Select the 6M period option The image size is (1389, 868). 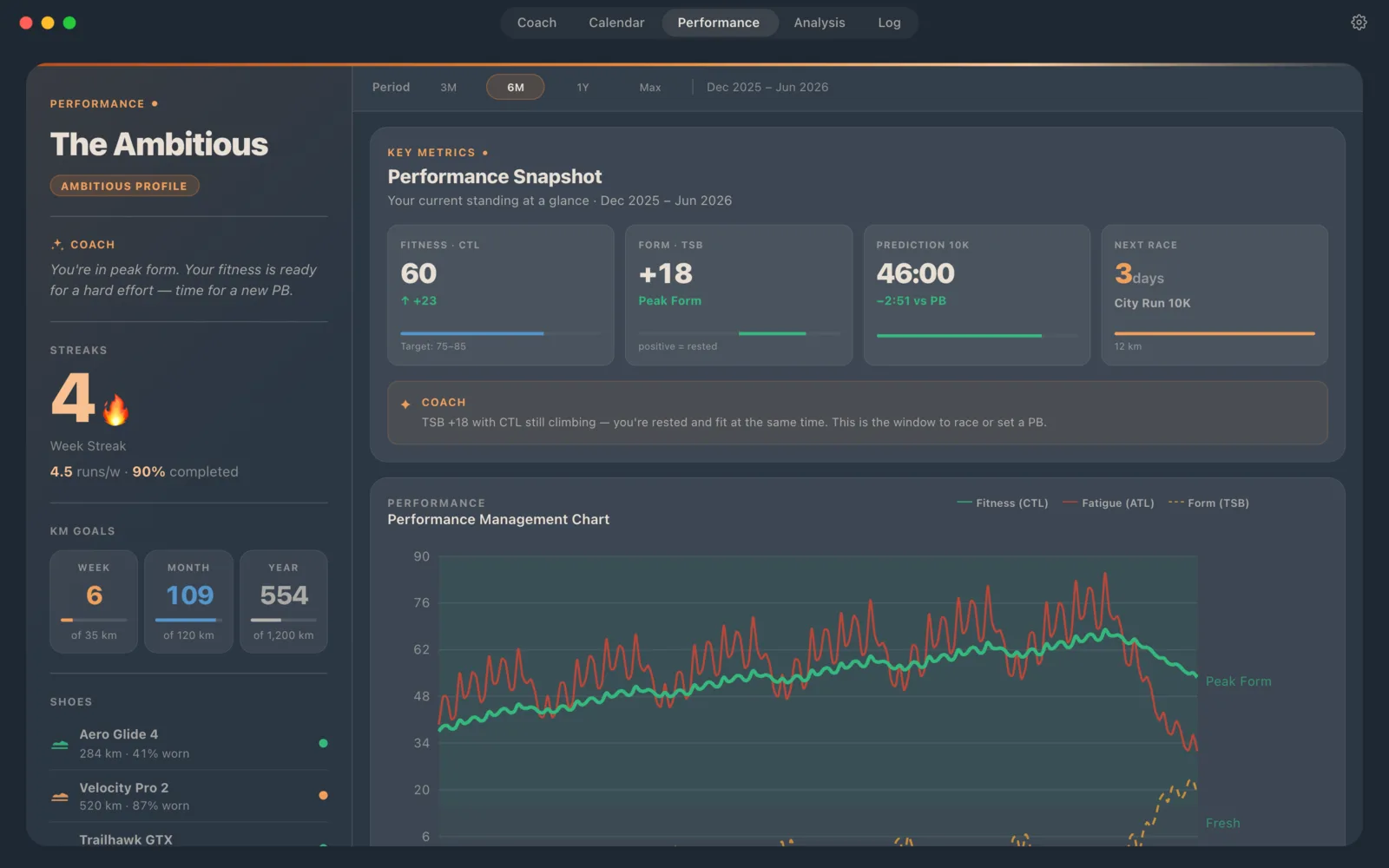pos(515,87)
